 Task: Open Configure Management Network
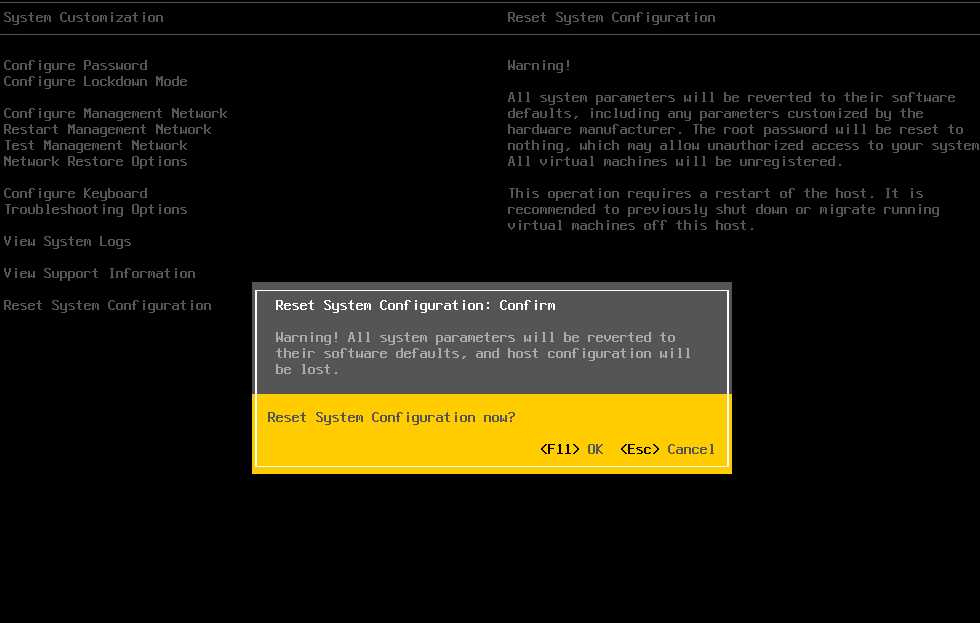point(115,113)
